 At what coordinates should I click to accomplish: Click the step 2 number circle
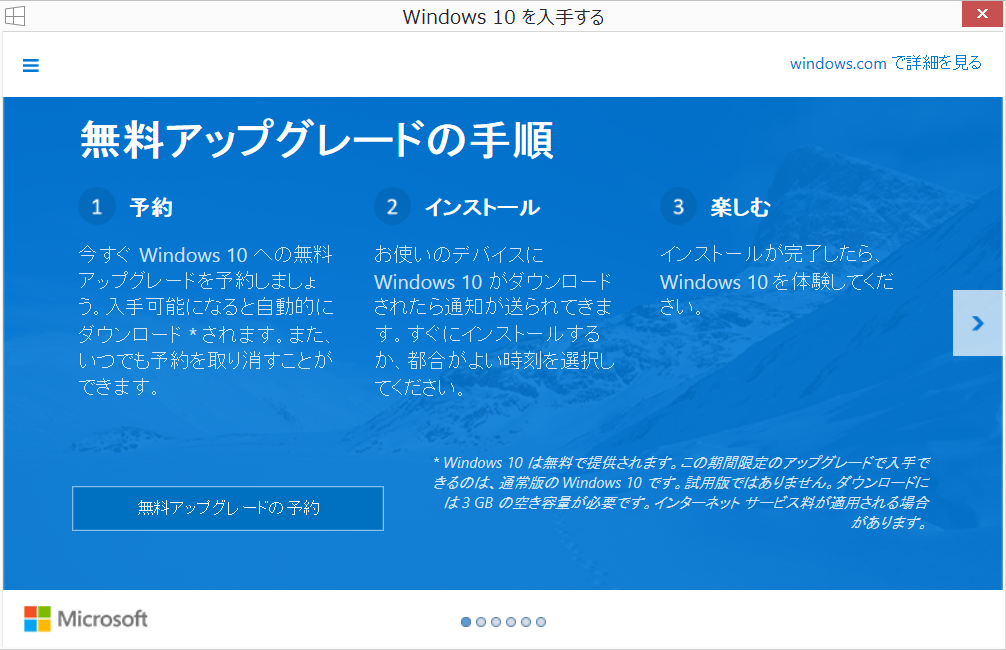(x=392, y=207)
